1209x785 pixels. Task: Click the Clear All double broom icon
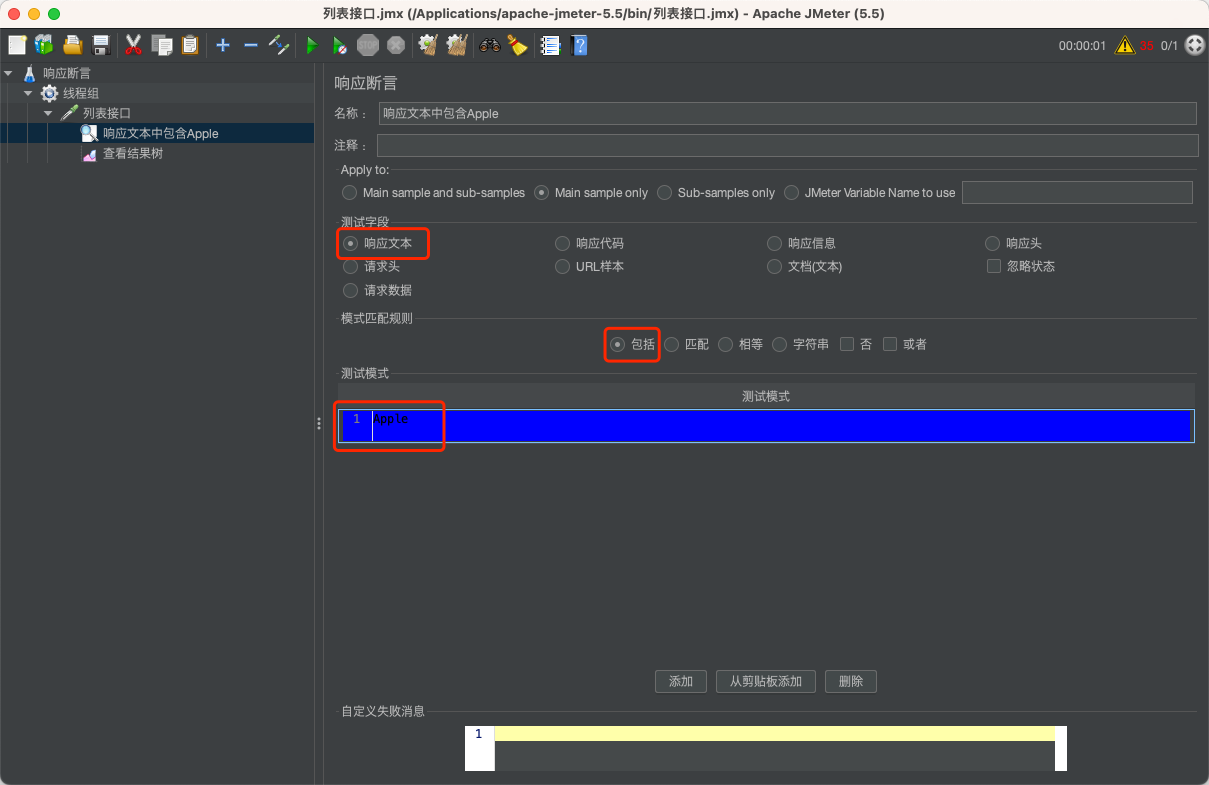[x=457, y=45]
